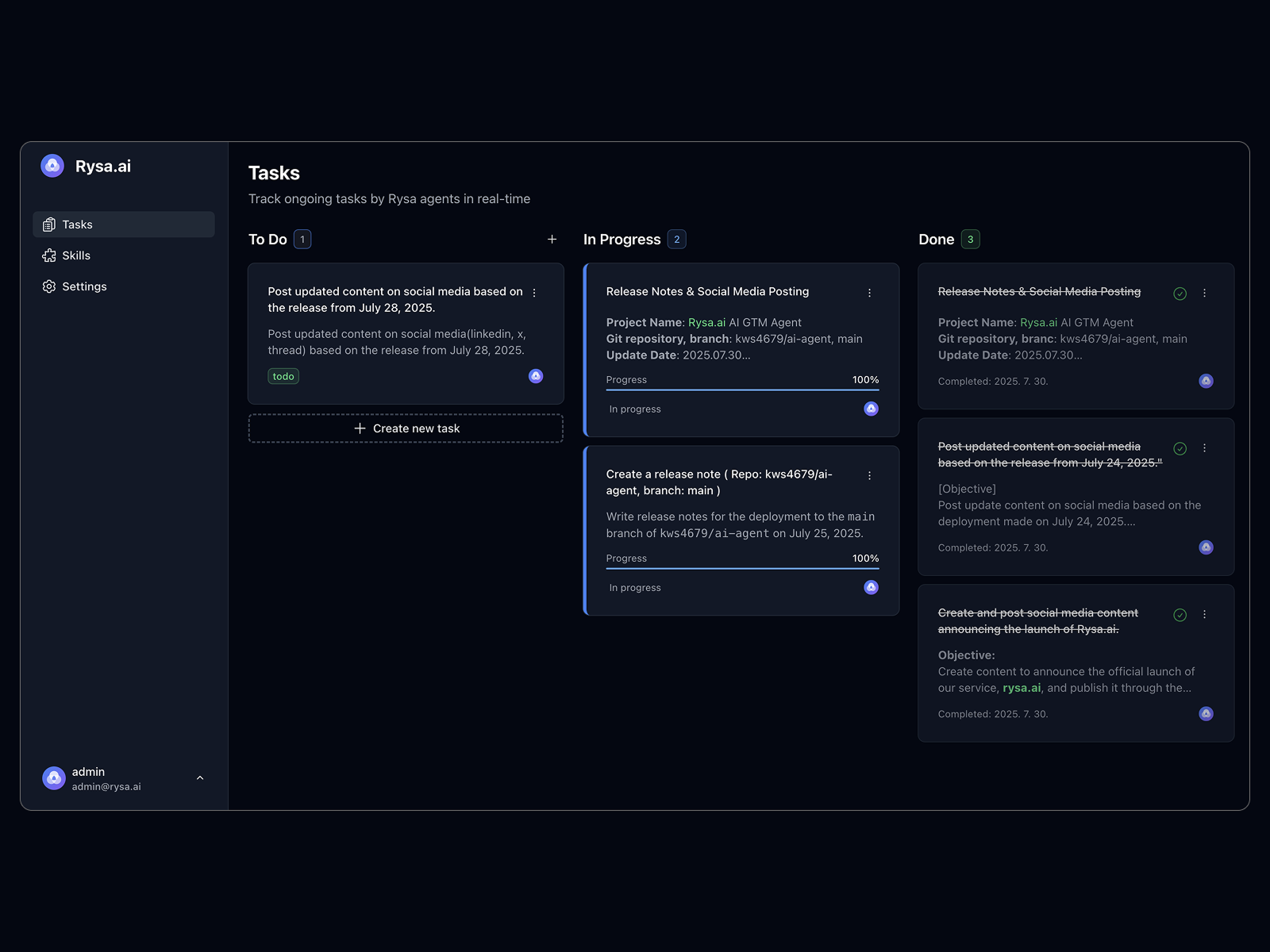Click the Tasks clipboard icon in sidebar
The width and height of the screenshot is (1270, 952).
tap(48, 224)
